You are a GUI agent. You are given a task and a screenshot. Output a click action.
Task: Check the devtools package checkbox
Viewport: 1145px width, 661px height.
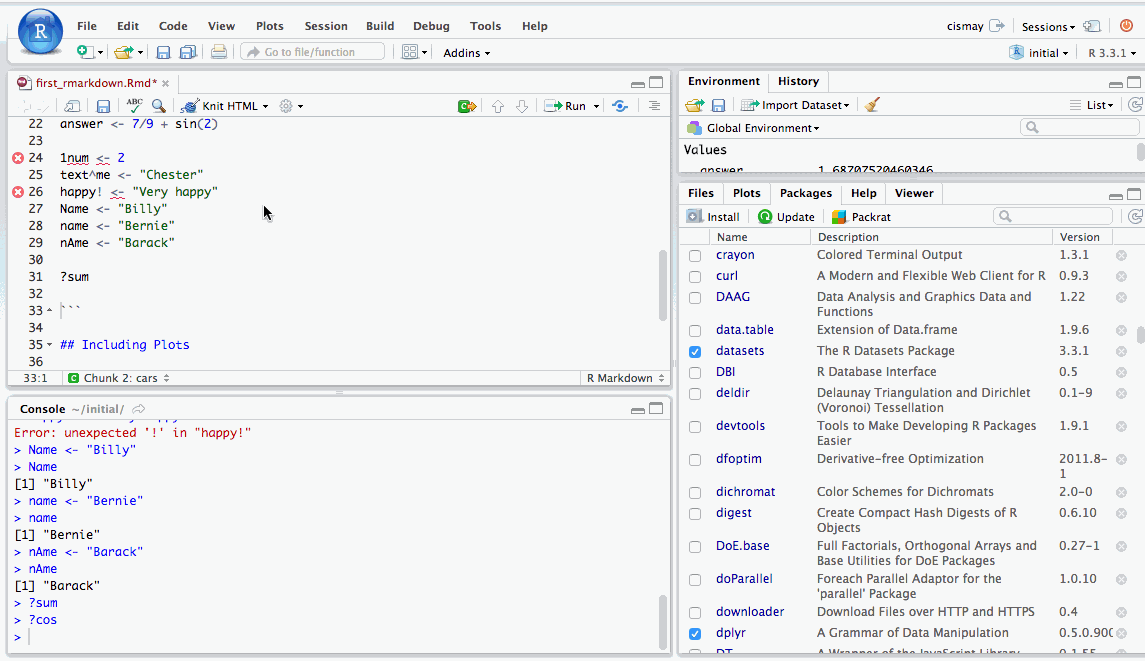[x=695, y=427]
